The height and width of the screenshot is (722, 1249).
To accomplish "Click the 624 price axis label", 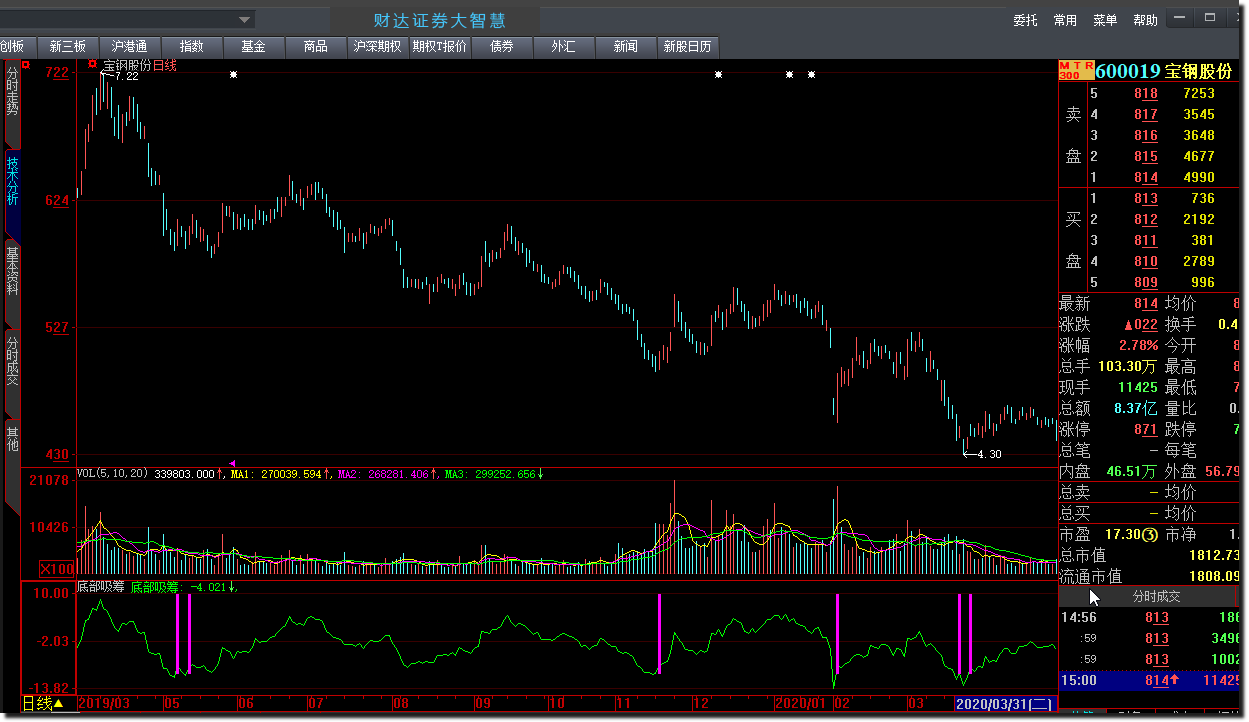I will [57, 200].
